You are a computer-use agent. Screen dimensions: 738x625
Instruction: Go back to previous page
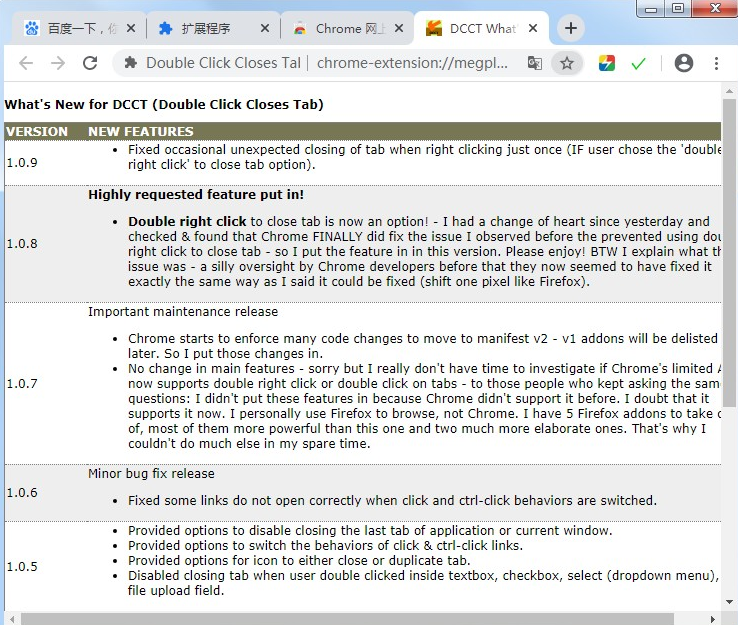click(26, 63)
